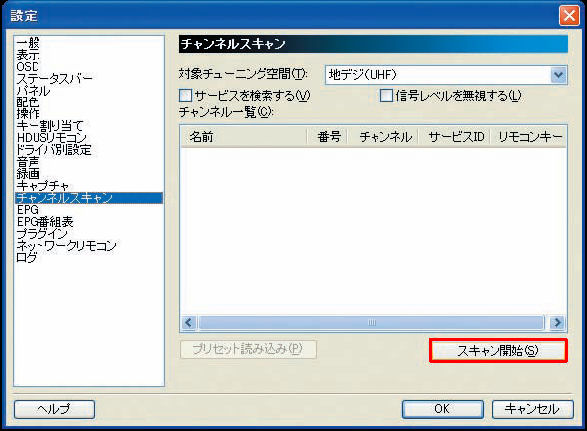
Task: Click the キャンセル button
Action: coord(532,409)
